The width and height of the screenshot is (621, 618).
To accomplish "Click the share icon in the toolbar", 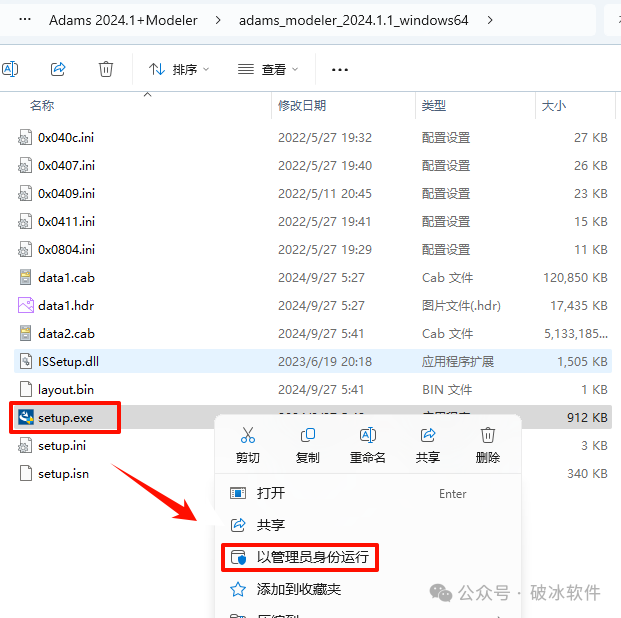I will [58, 69].
